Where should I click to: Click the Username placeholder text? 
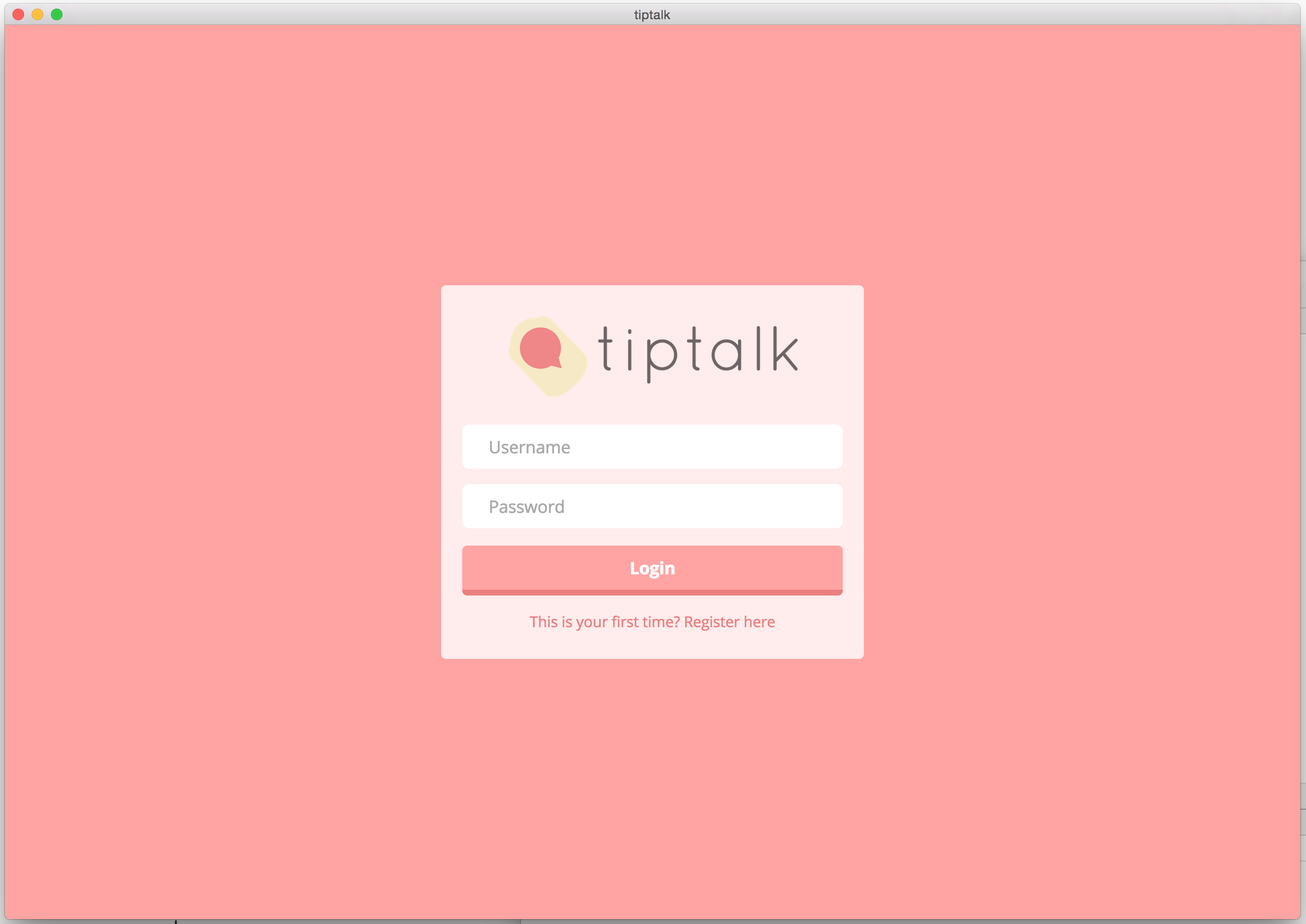(529, 447)
